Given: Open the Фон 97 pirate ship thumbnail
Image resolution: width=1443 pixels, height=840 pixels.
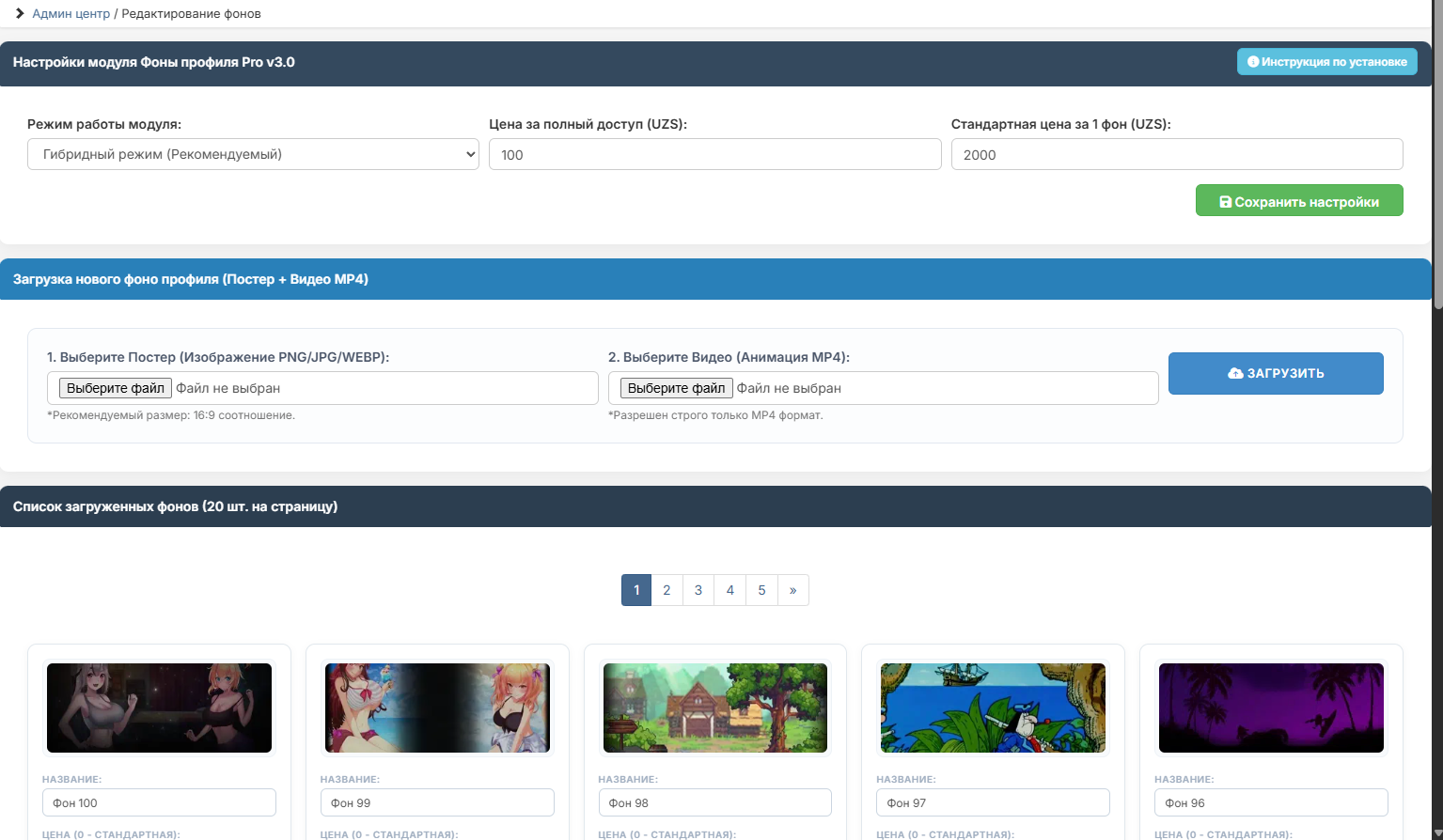Looking at the screenshot, I should (993, 708).
